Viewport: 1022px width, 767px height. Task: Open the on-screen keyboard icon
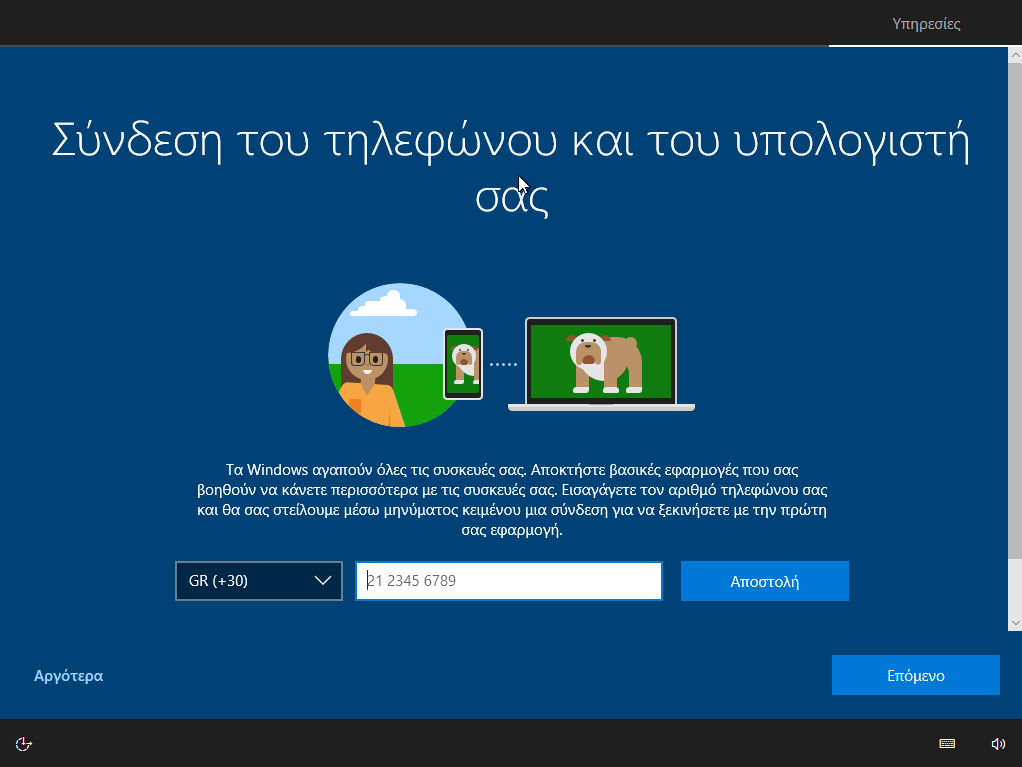click(x=947, y=744)
